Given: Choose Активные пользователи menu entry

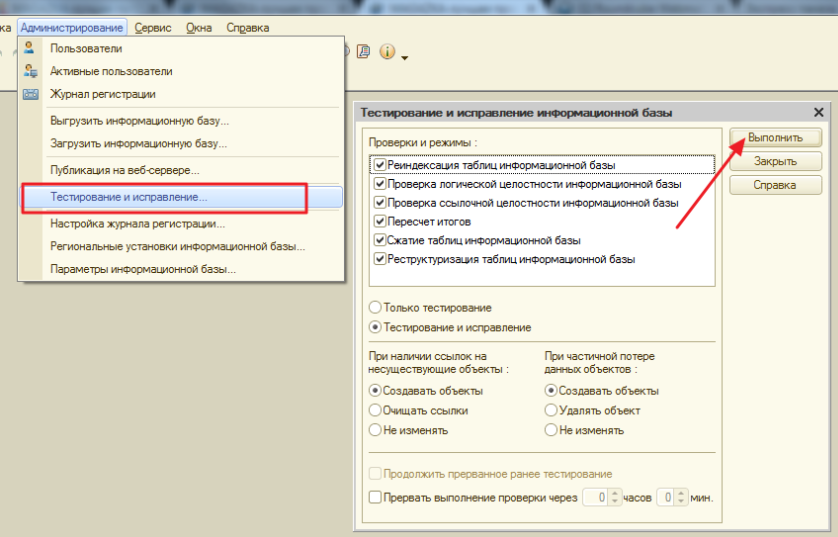Looking at the screenshot, I should (182, 71).
